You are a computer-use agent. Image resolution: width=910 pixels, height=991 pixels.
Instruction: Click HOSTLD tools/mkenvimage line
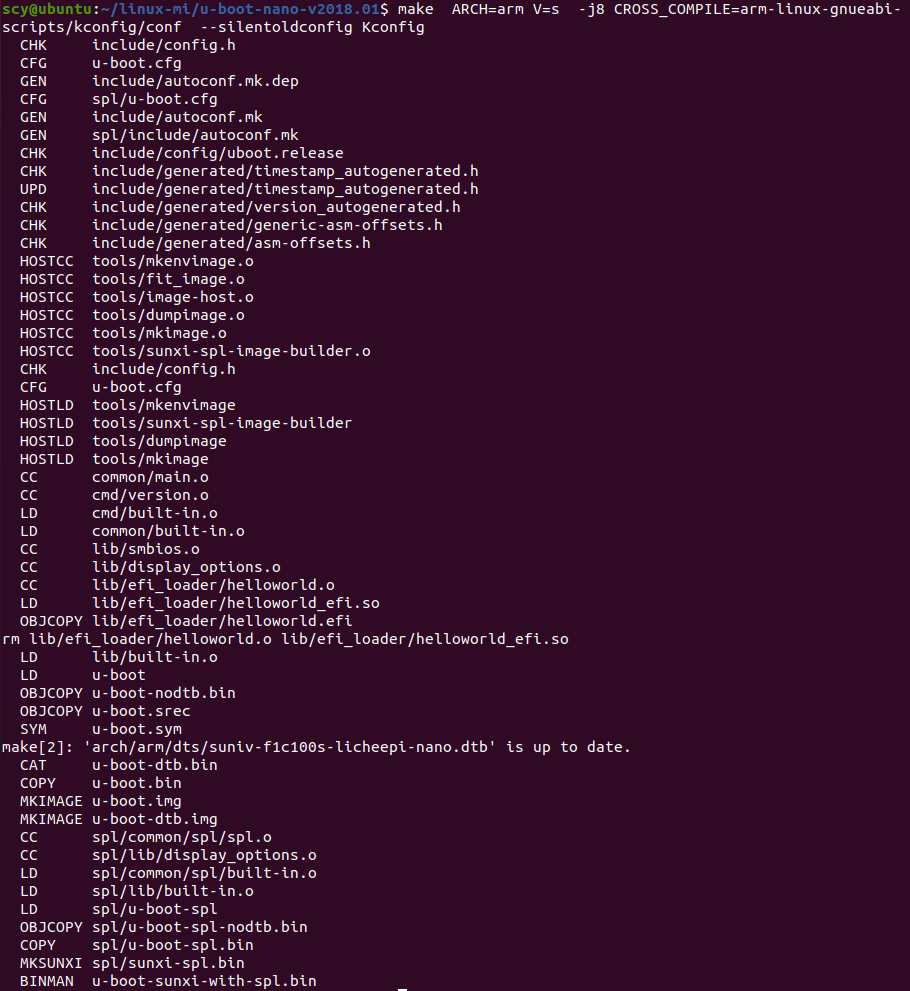[x=128, y=405]
